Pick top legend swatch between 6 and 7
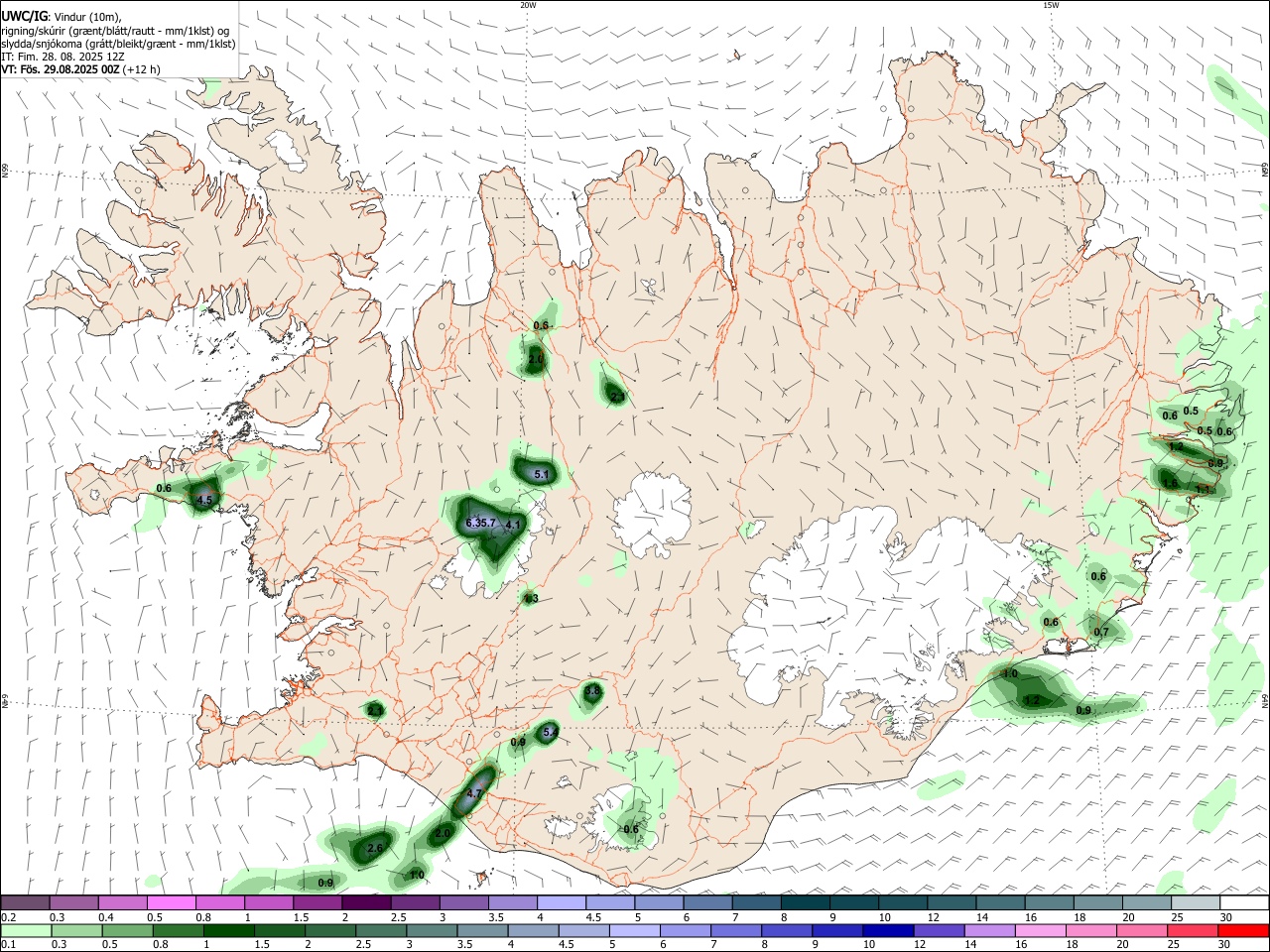 [706, 902]
